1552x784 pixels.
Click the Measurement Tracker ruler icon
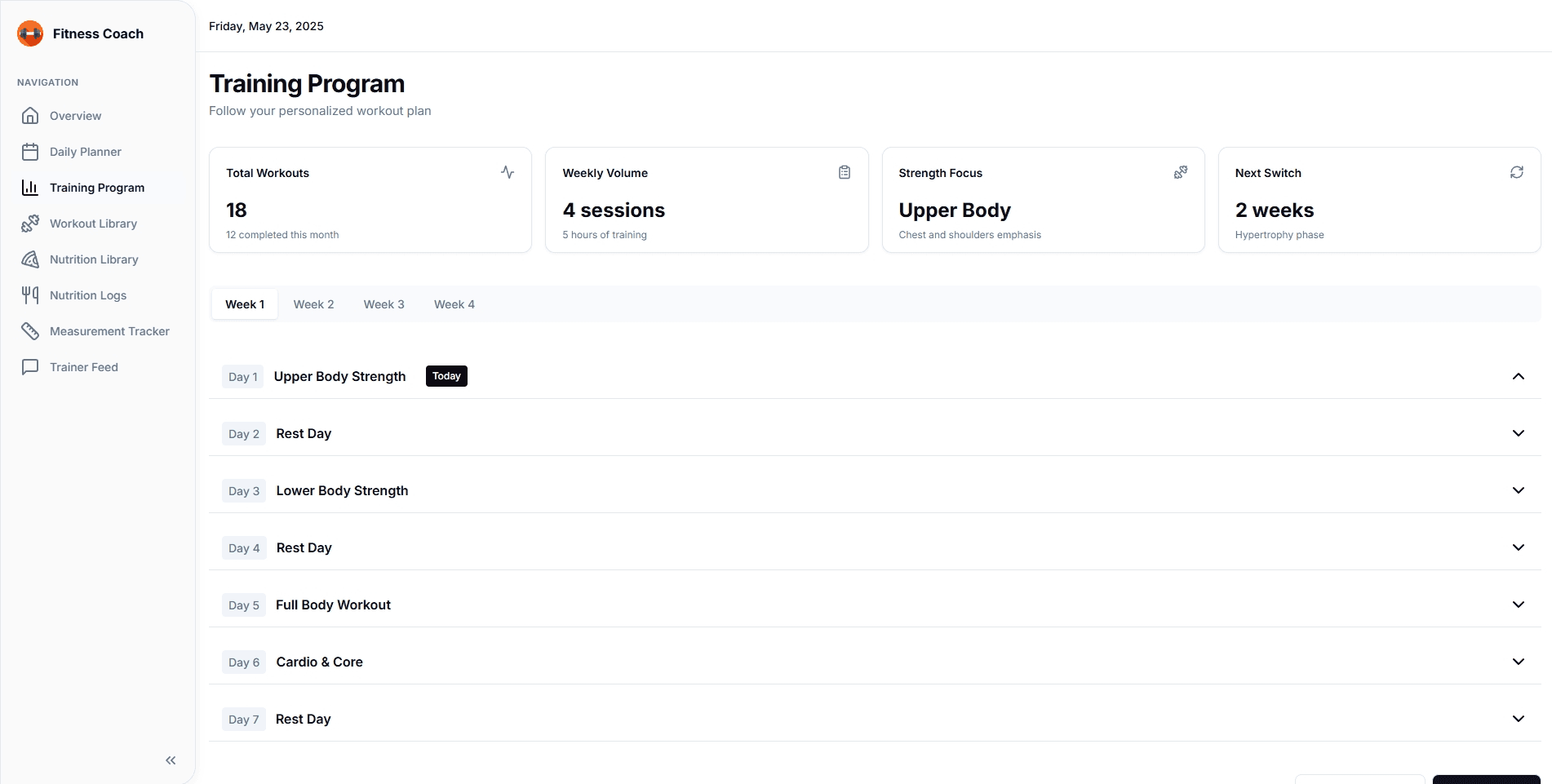click(30, 331)
